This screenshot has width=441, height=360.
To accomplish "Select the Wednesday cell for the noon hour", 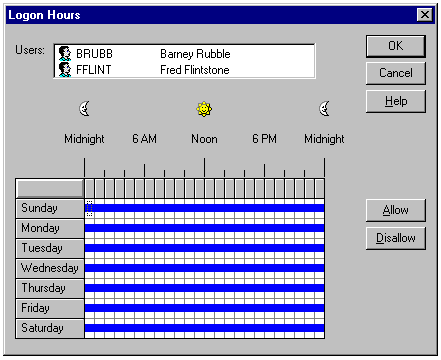I will click(209, 269).
